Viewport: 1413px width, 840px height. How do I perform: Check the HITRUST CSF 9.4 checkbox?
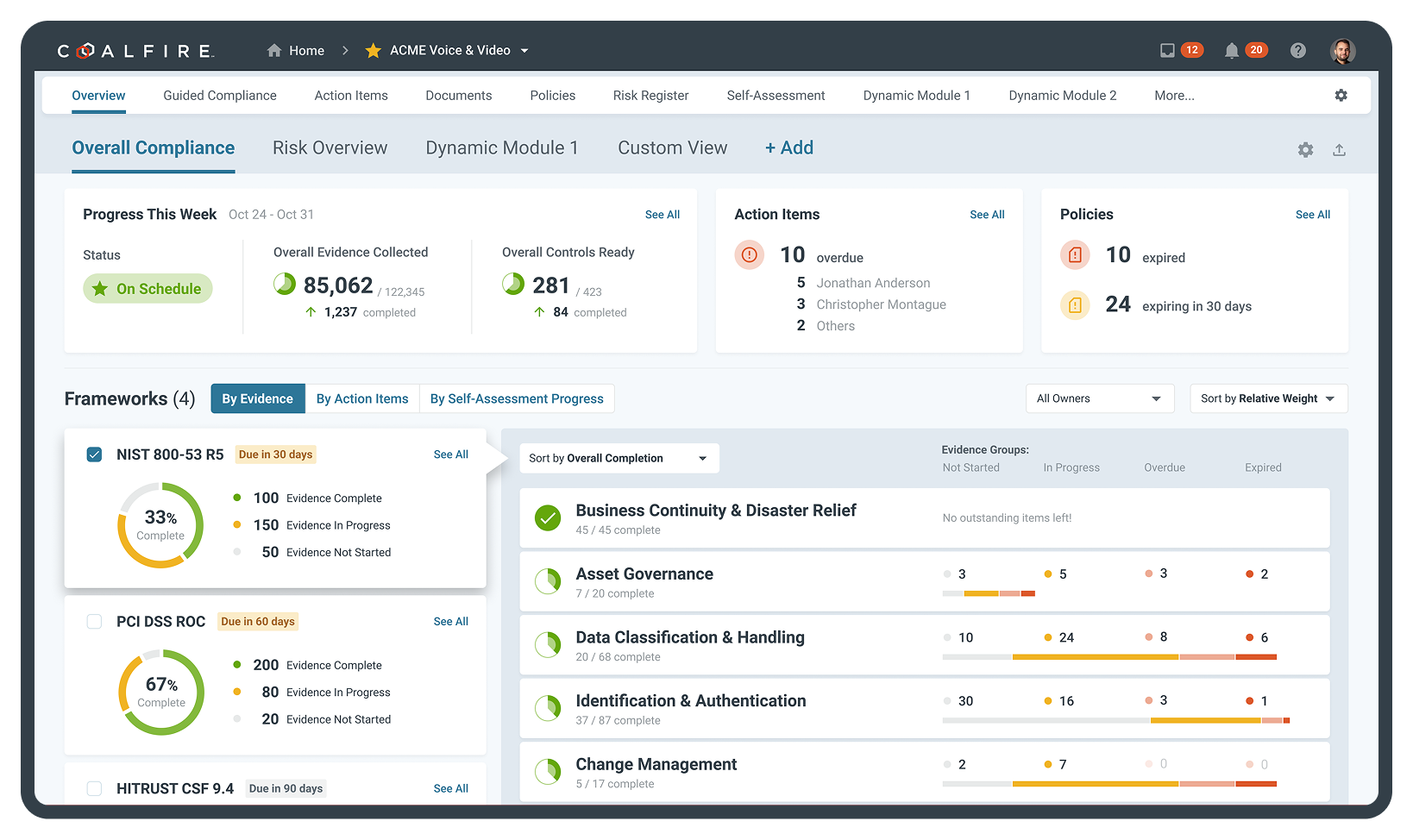click(x=95, y=788)
